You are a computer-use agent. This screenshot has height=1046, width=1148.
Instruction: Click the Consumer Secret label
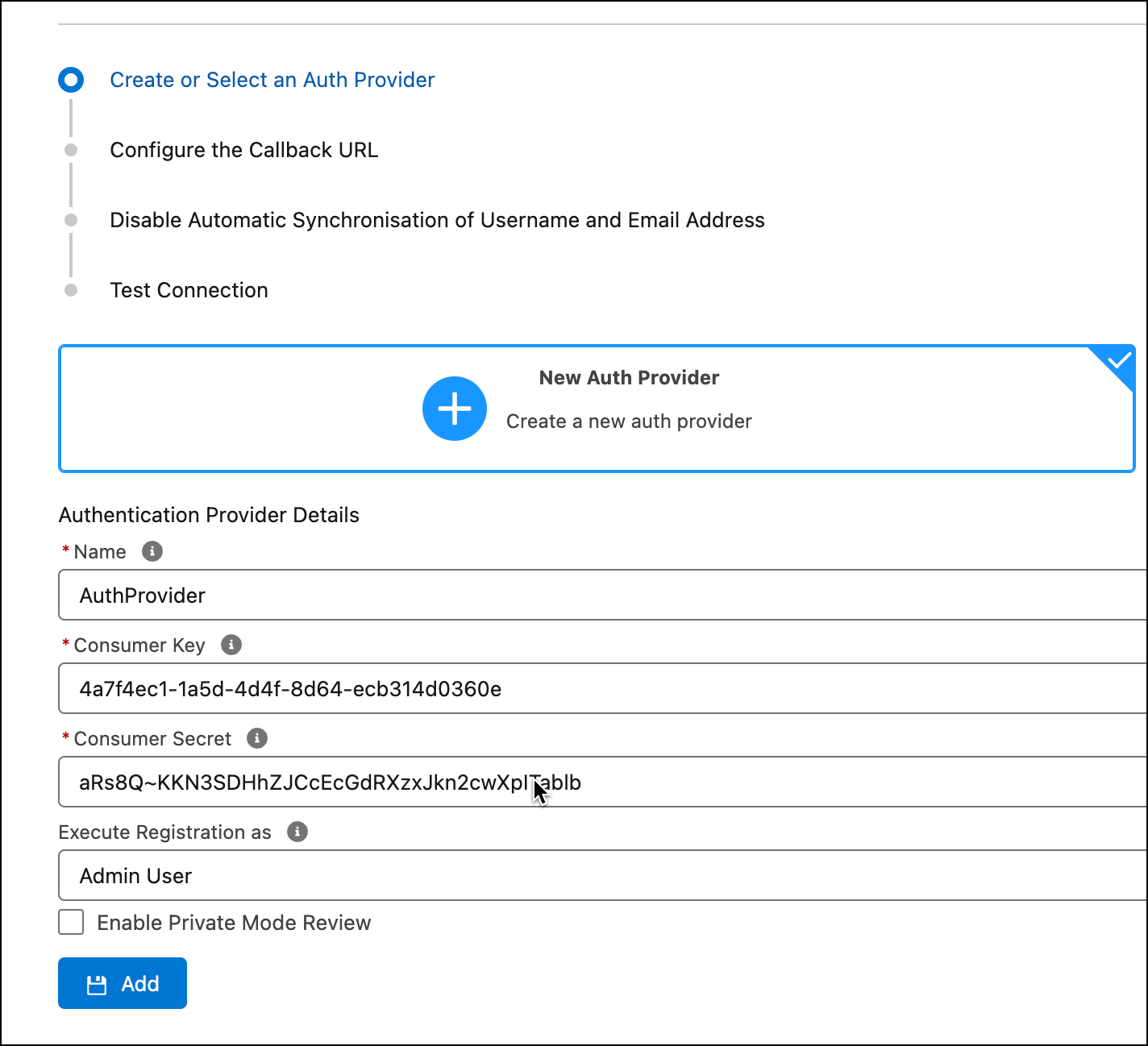pos(152,739)
